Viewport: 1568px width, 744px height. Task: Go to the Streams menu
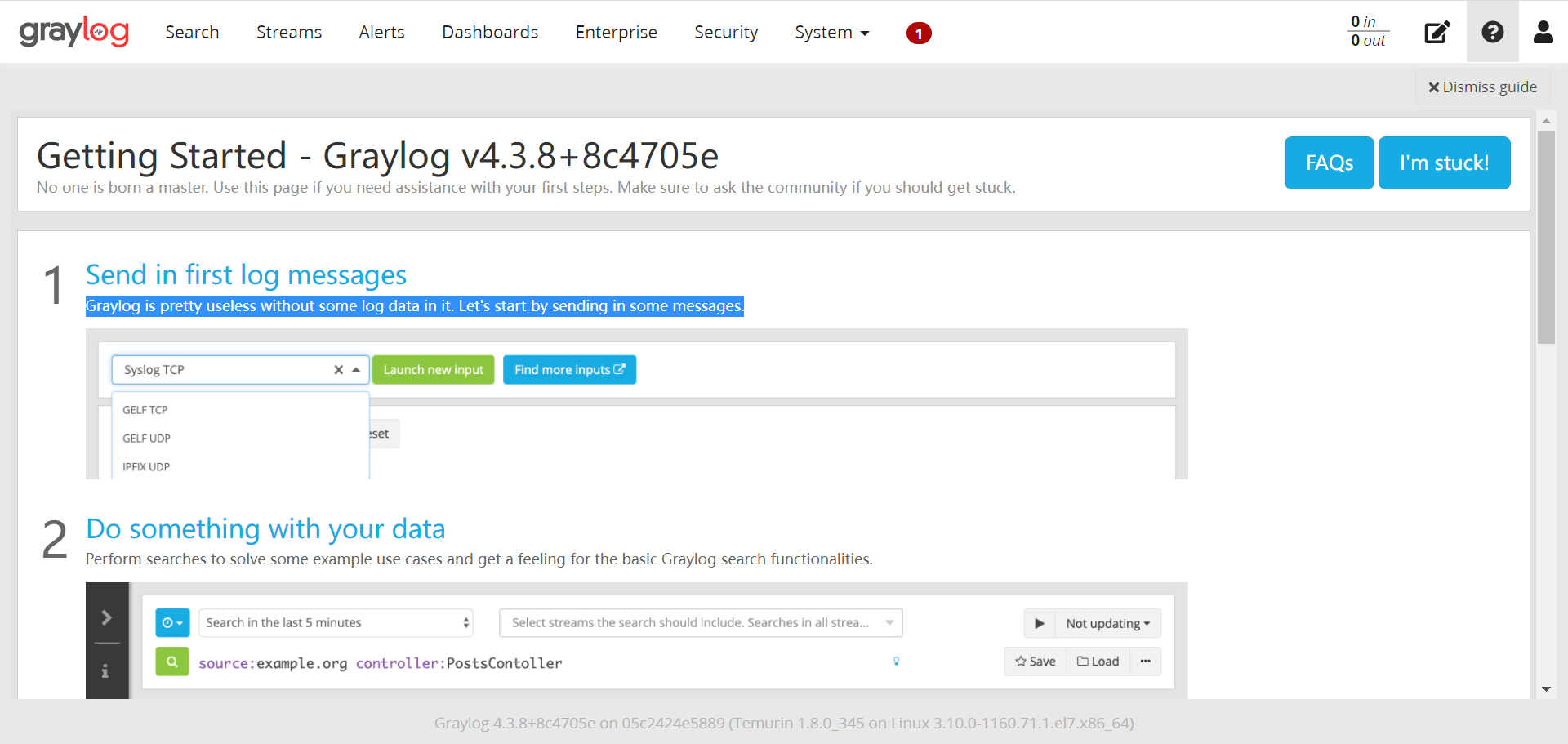point(289,32)
